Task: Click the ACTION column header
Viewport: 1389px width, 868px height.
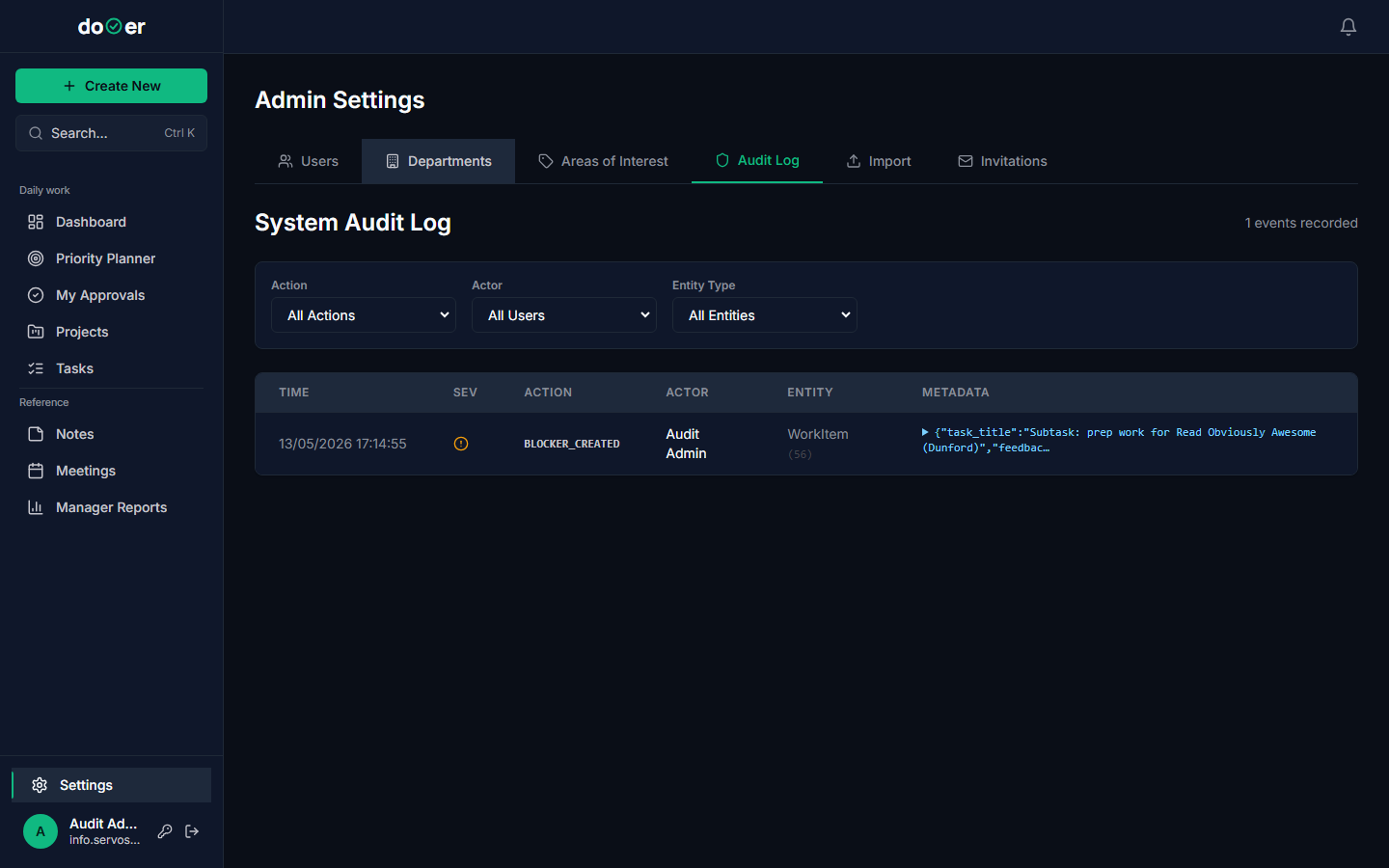Action: pyautogui.click(x=548, y=393)
